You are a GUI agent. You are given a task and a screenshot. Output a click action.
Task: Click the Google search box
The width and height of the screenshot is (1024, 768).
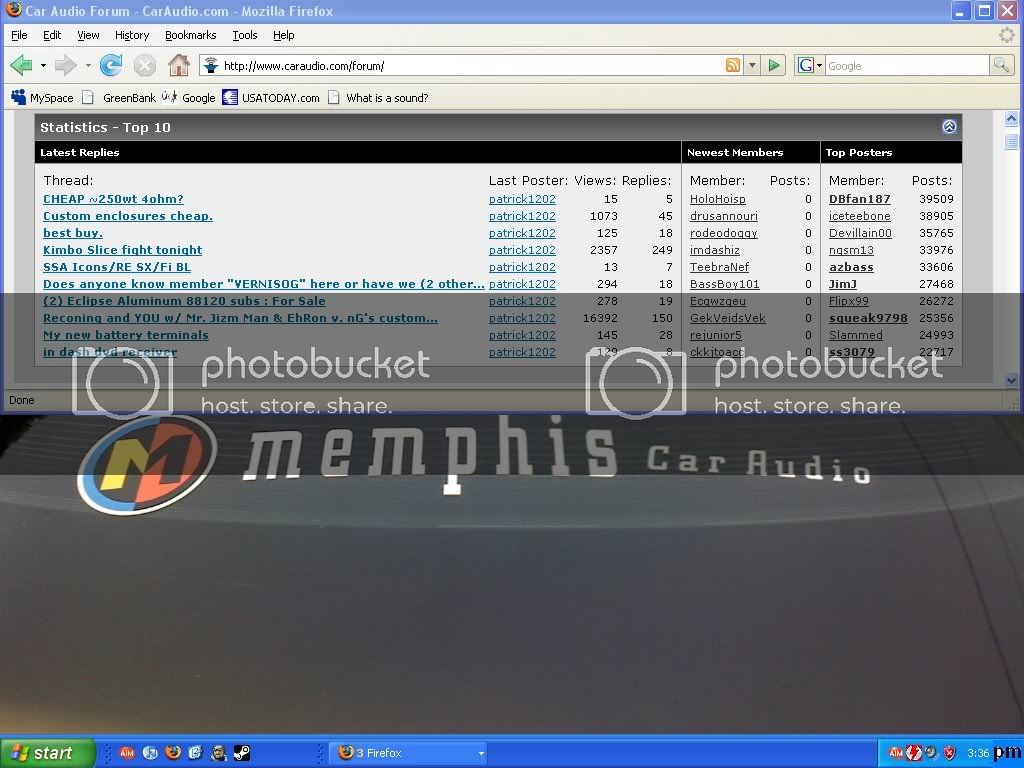click(908, 65)
